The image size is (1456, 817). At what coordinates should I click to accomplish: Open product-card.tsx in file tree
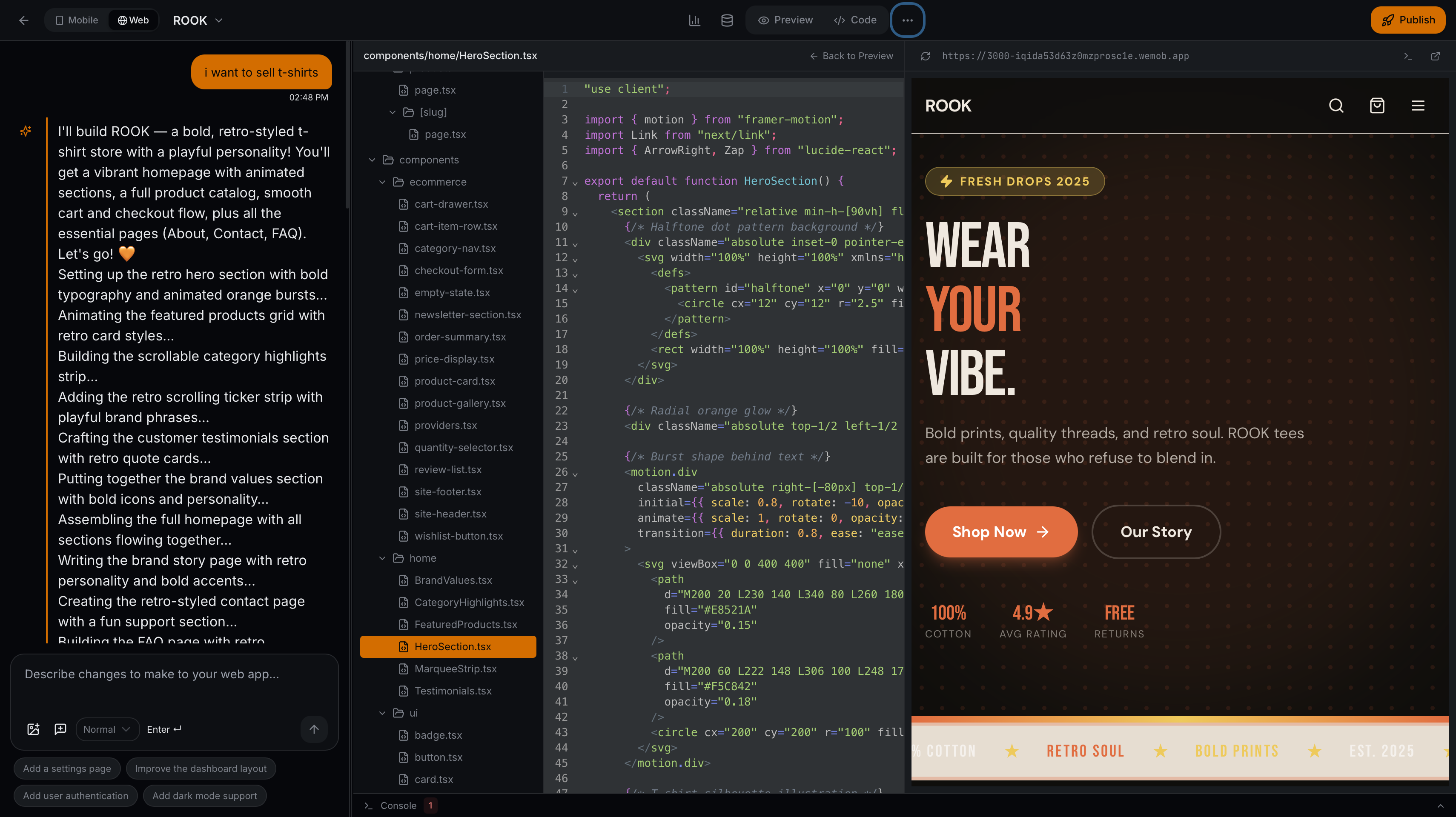[454, 381]
